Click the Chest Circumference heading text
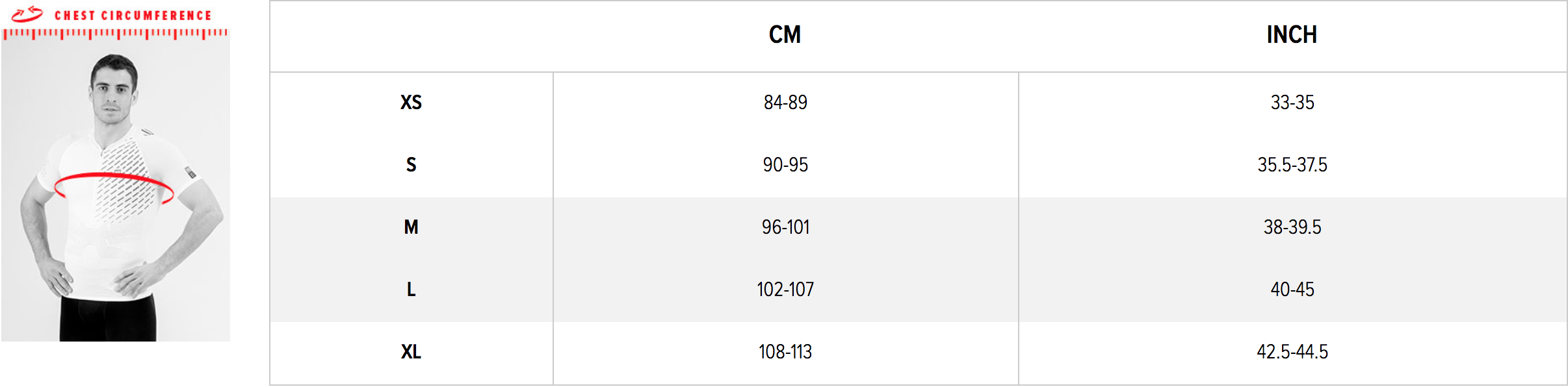Screen dimensions: 1568x387 (x=133, y=16)
